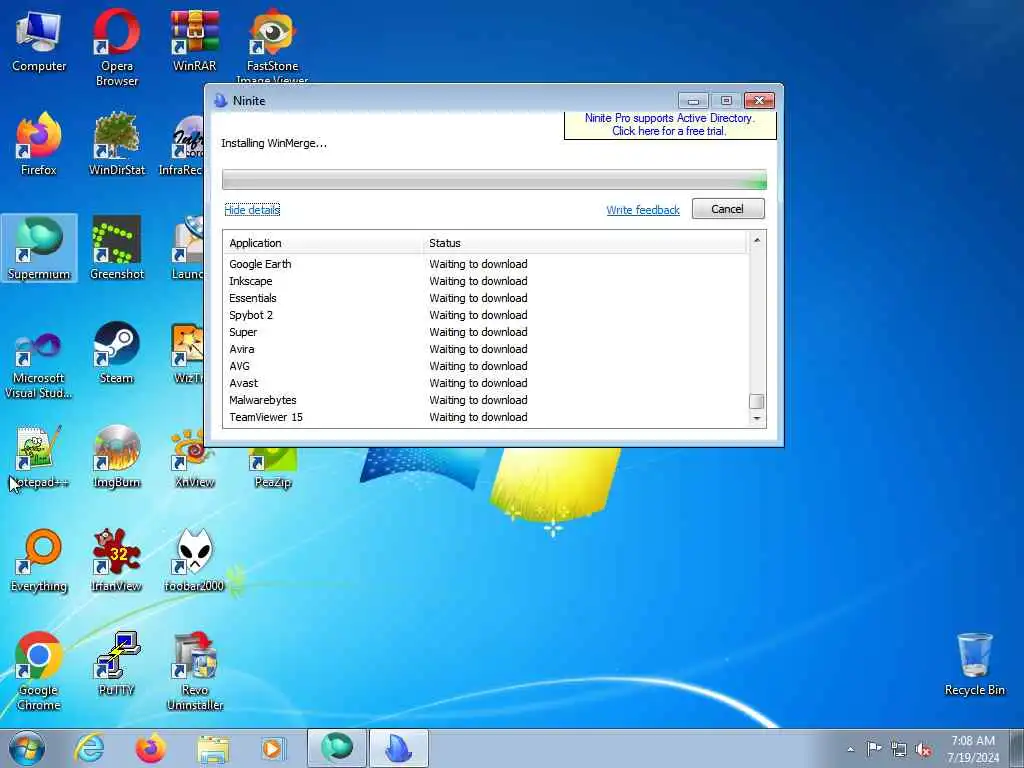Open the muted volume tray icon

point(923,749)
